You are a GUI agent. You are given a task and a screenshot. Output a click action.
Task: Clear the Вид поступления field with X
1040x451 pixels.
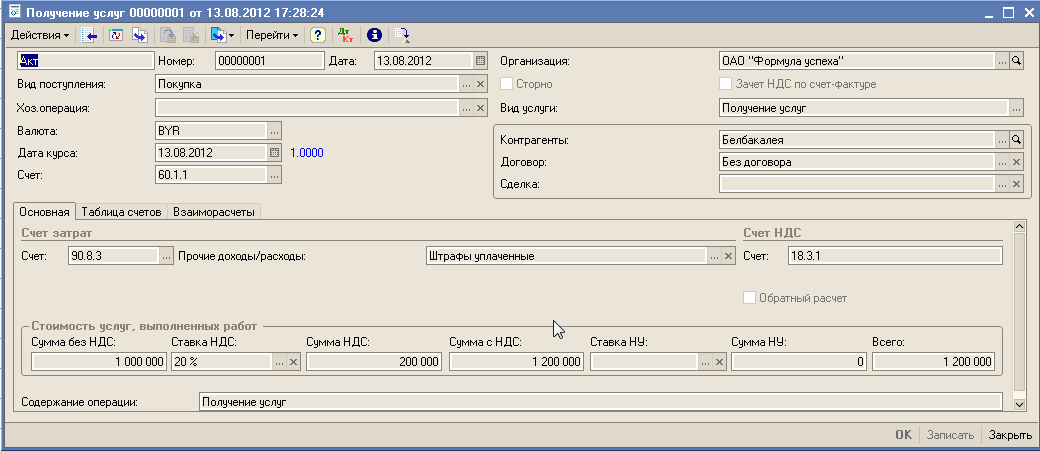(x=480, y=84)
